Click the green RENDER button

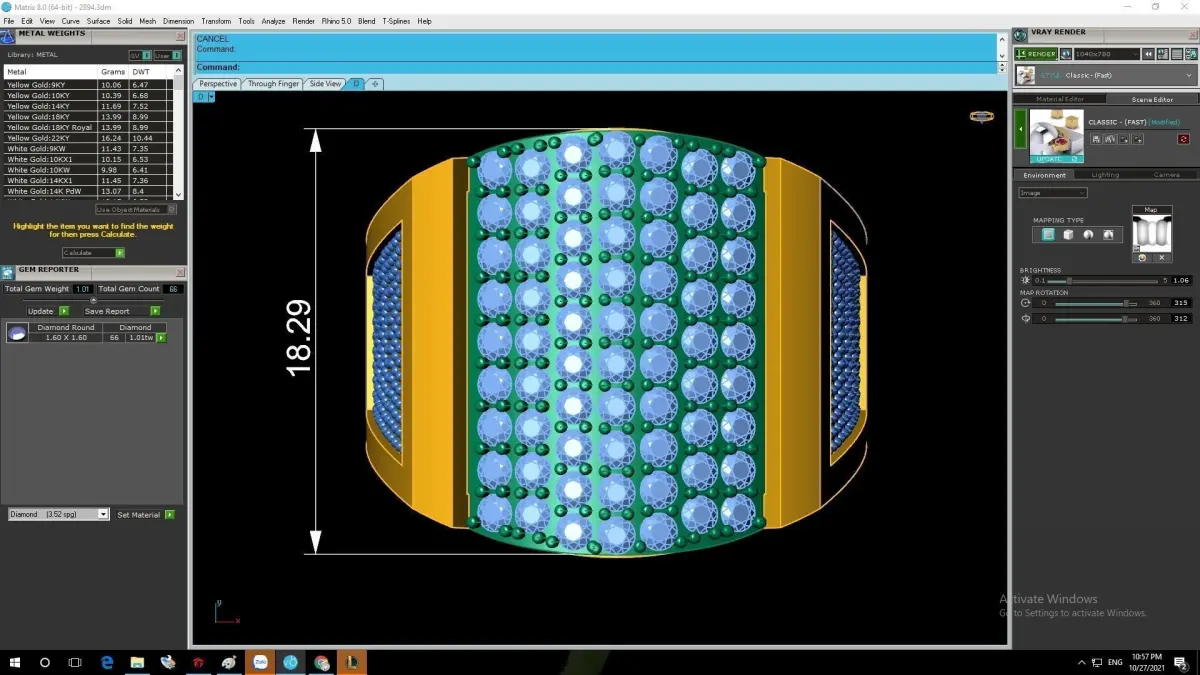1035,54
